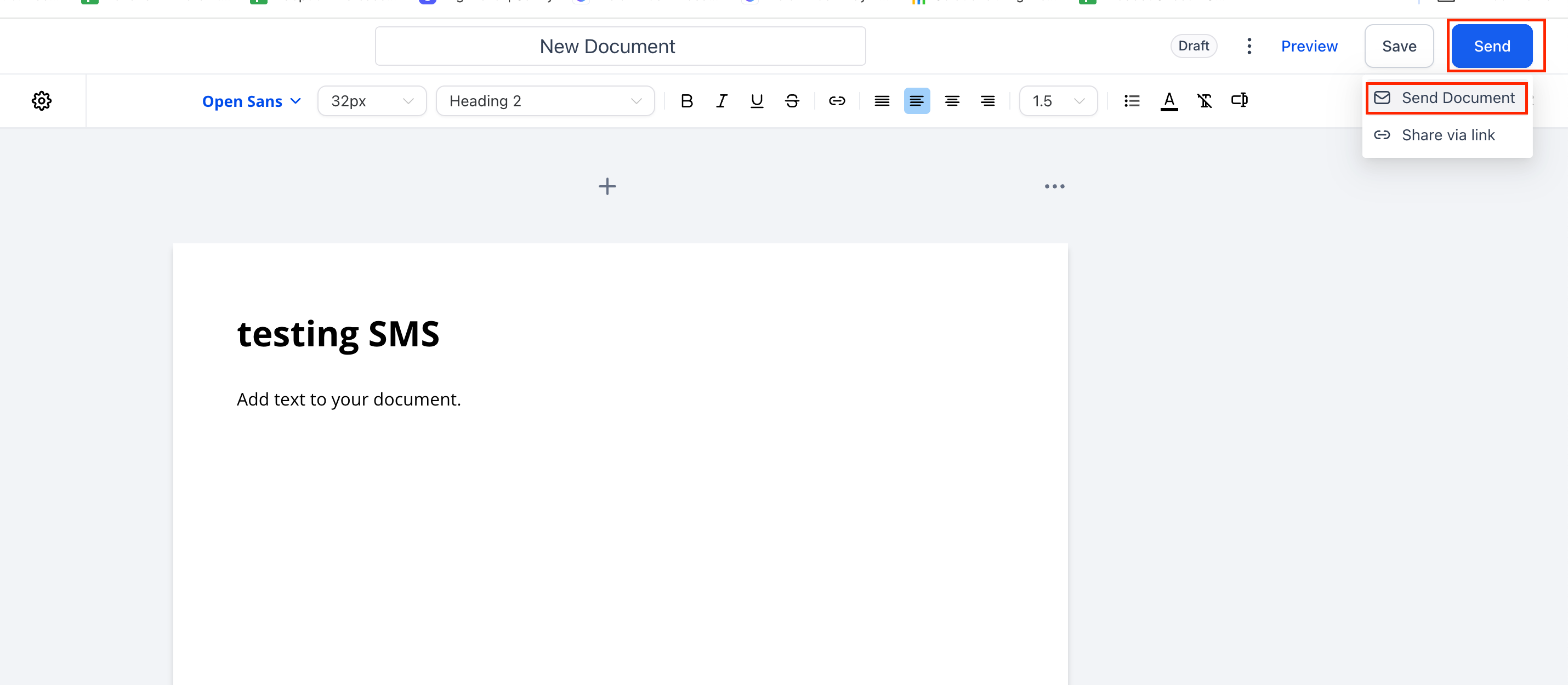Open the three-dot menu next to Draft
The image size is (1568, 685).
1248,46
